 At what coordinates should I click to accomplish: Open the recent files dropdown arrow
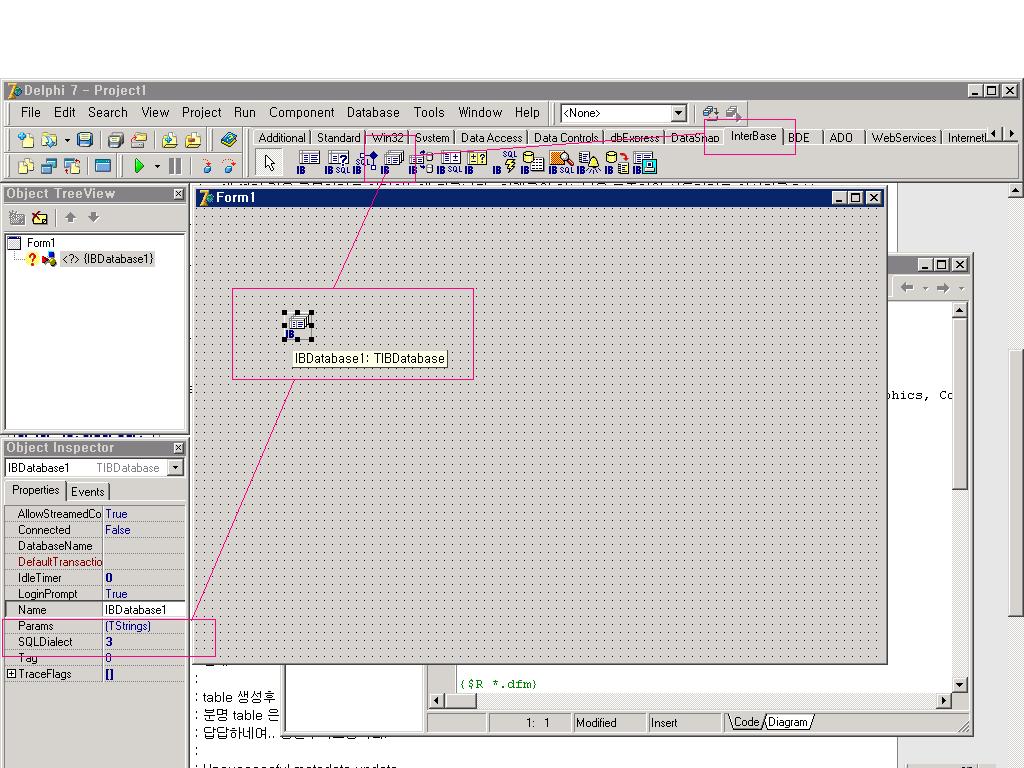point(67,140)
